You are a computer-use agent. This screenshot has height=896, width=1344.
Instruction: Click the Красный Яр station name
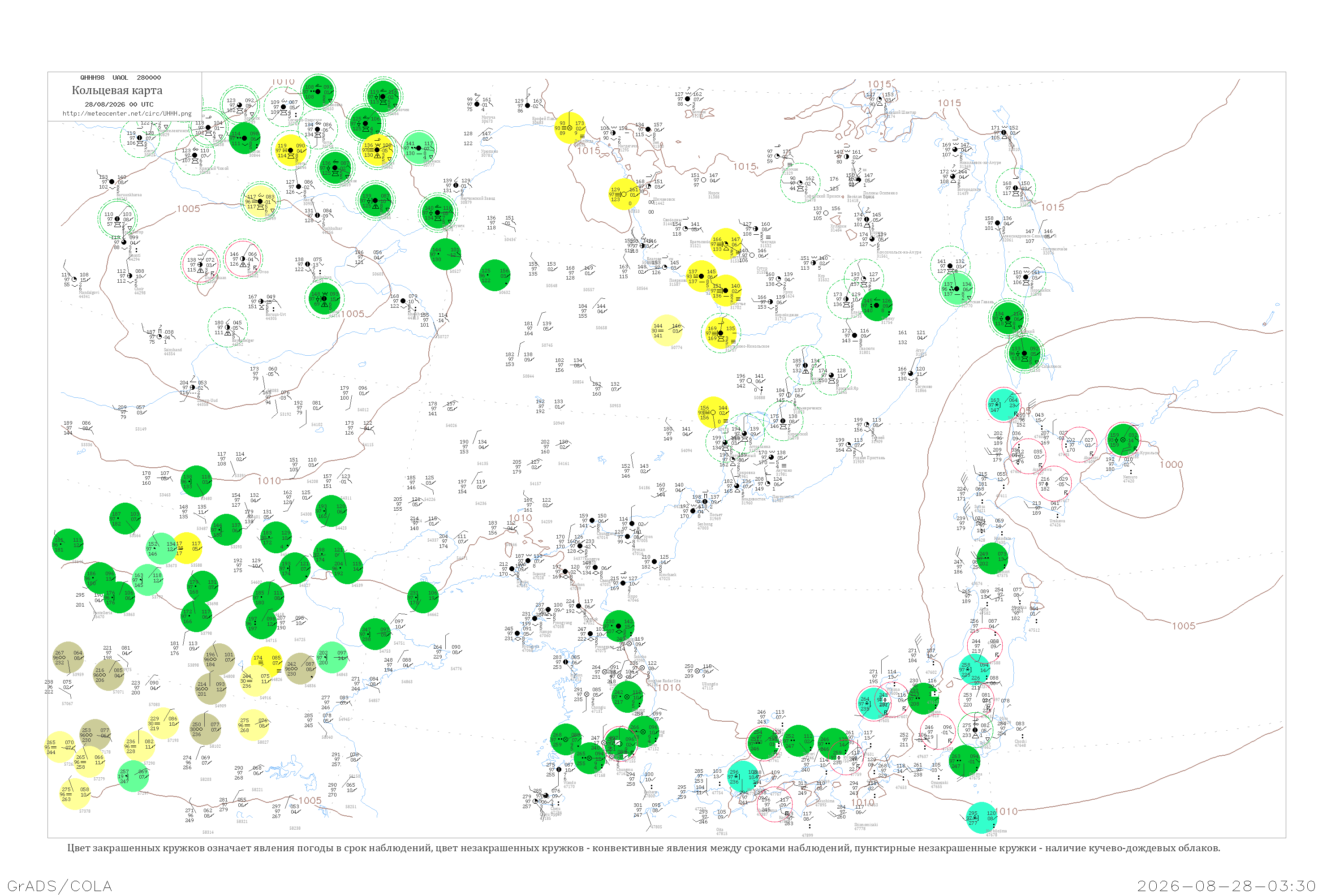pyautogui.click(x=847, y=388)
